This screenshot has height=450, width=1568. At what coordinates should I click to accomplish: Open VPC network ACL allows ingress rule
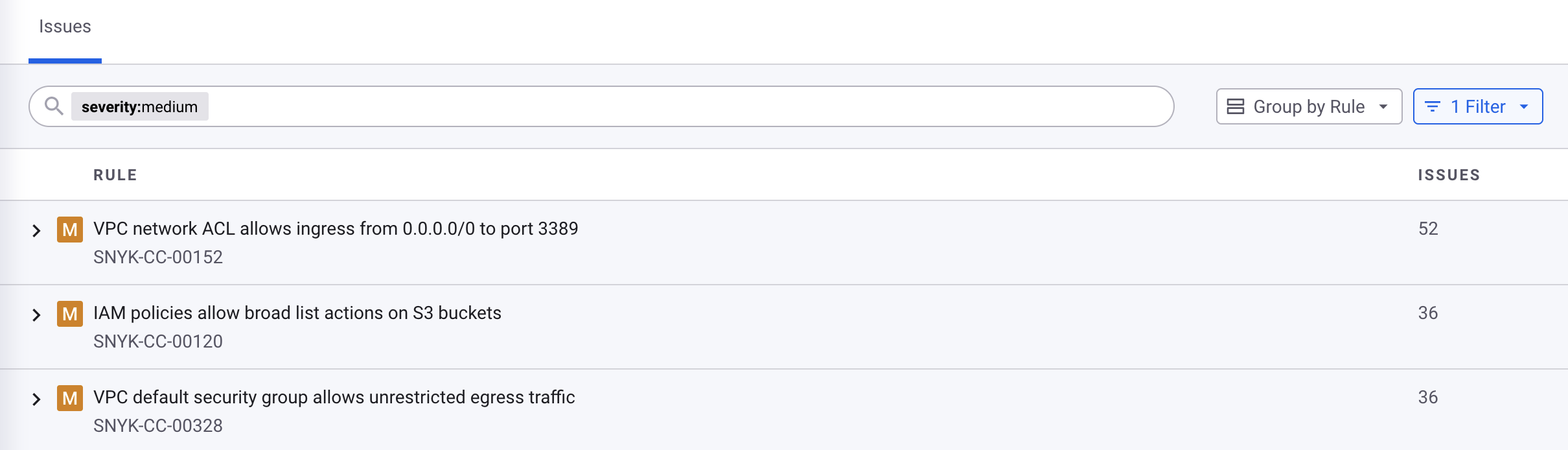(336, 229)
